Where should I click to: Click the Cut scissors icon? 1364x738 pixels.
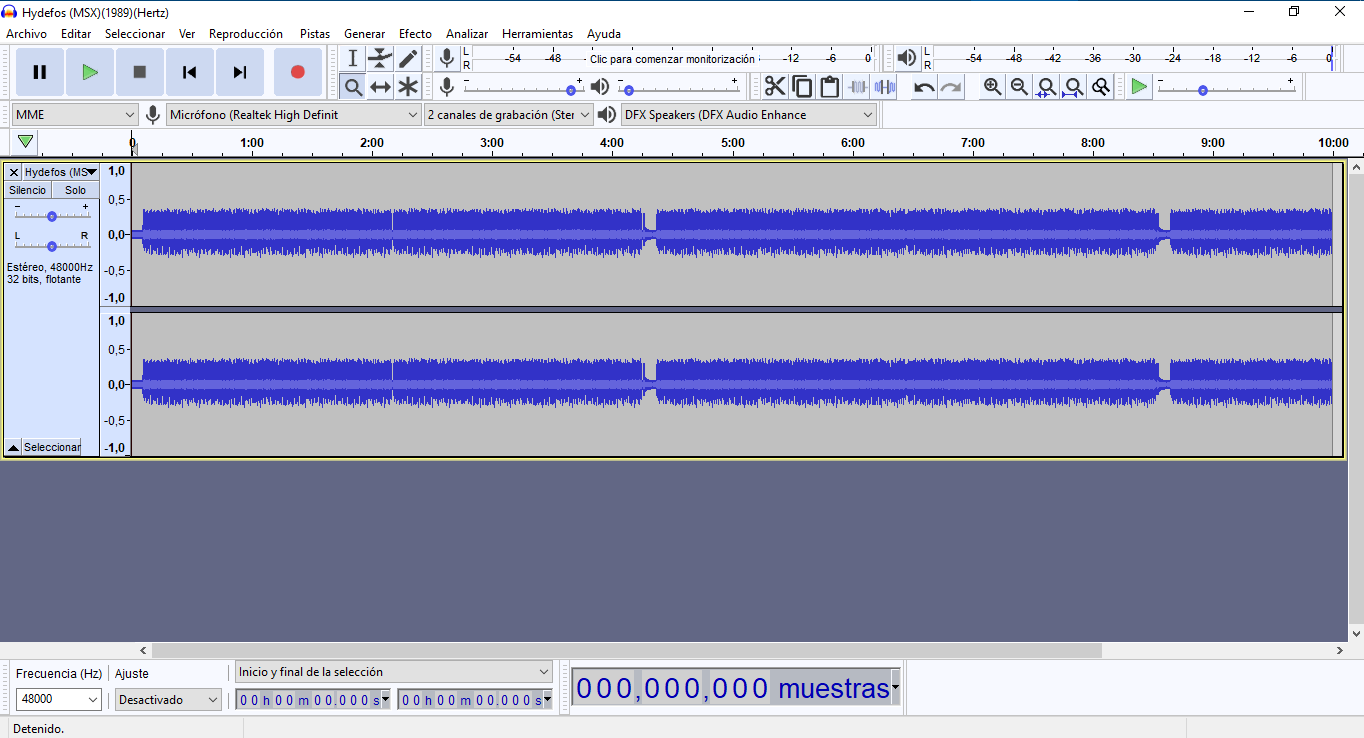pyautogui.click(x=775, y=87)
